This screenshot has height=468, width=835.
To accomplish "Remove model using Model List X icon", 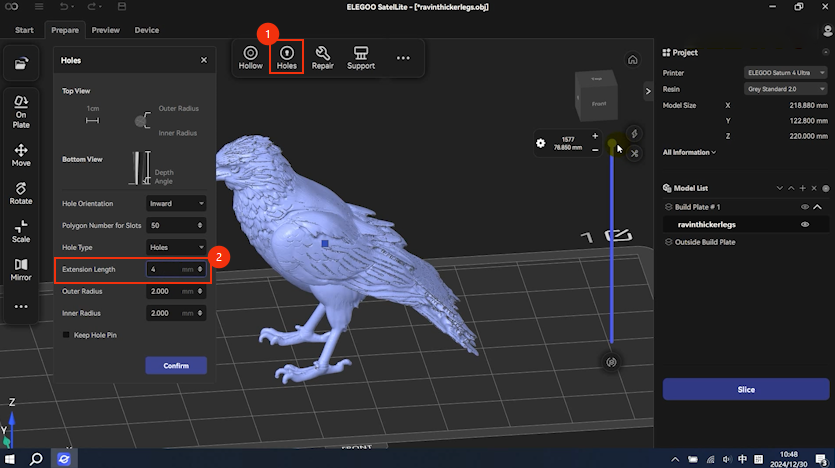I will click(x=814, y=188).
